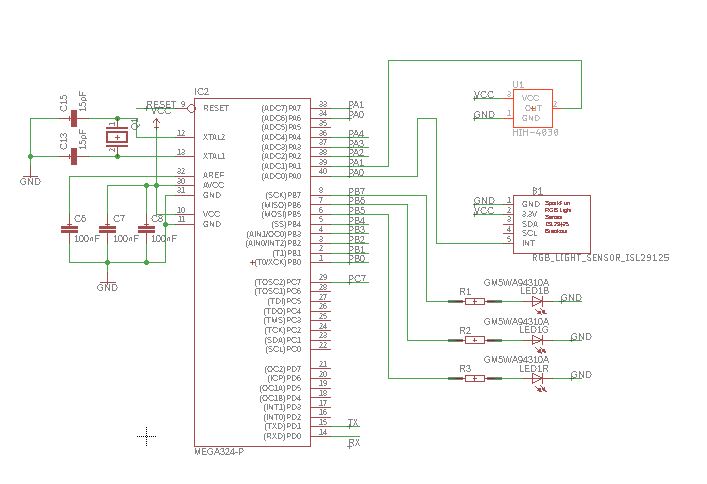Click the OUT pin label on U1
Screen dimensions: 707x484
[x=533, y=108]
